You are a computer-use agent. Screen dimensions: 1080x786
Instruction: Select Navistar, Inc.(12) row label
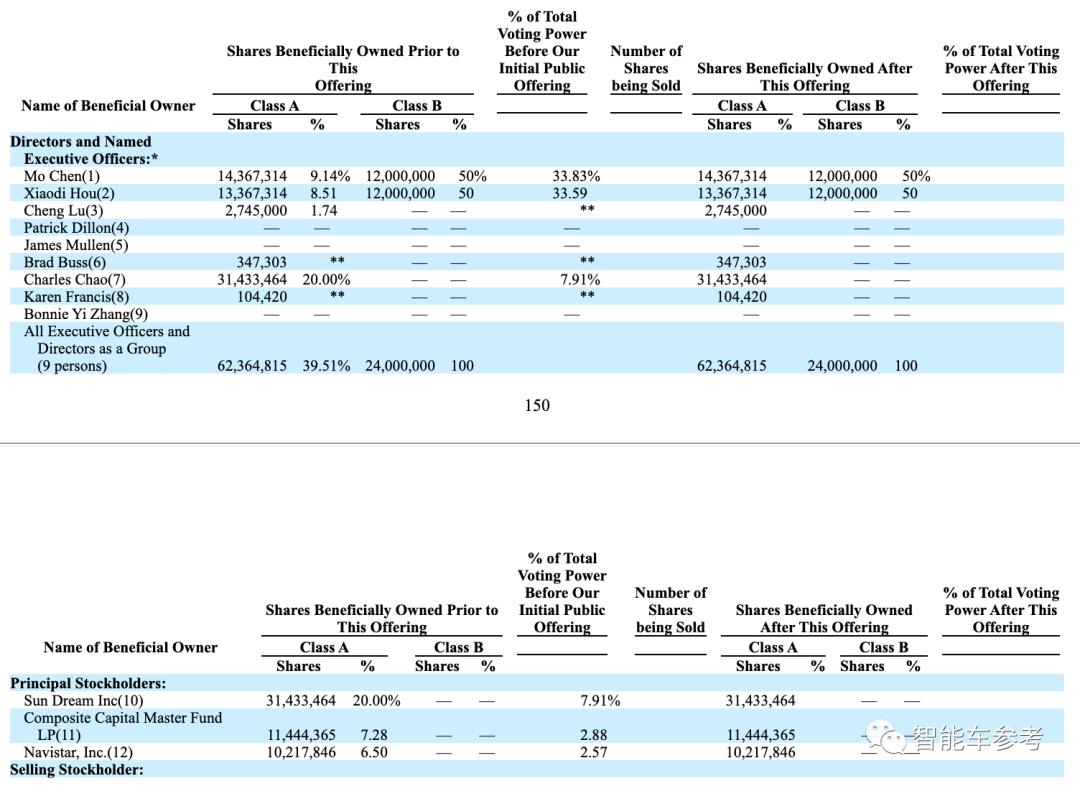pos(78,752)
